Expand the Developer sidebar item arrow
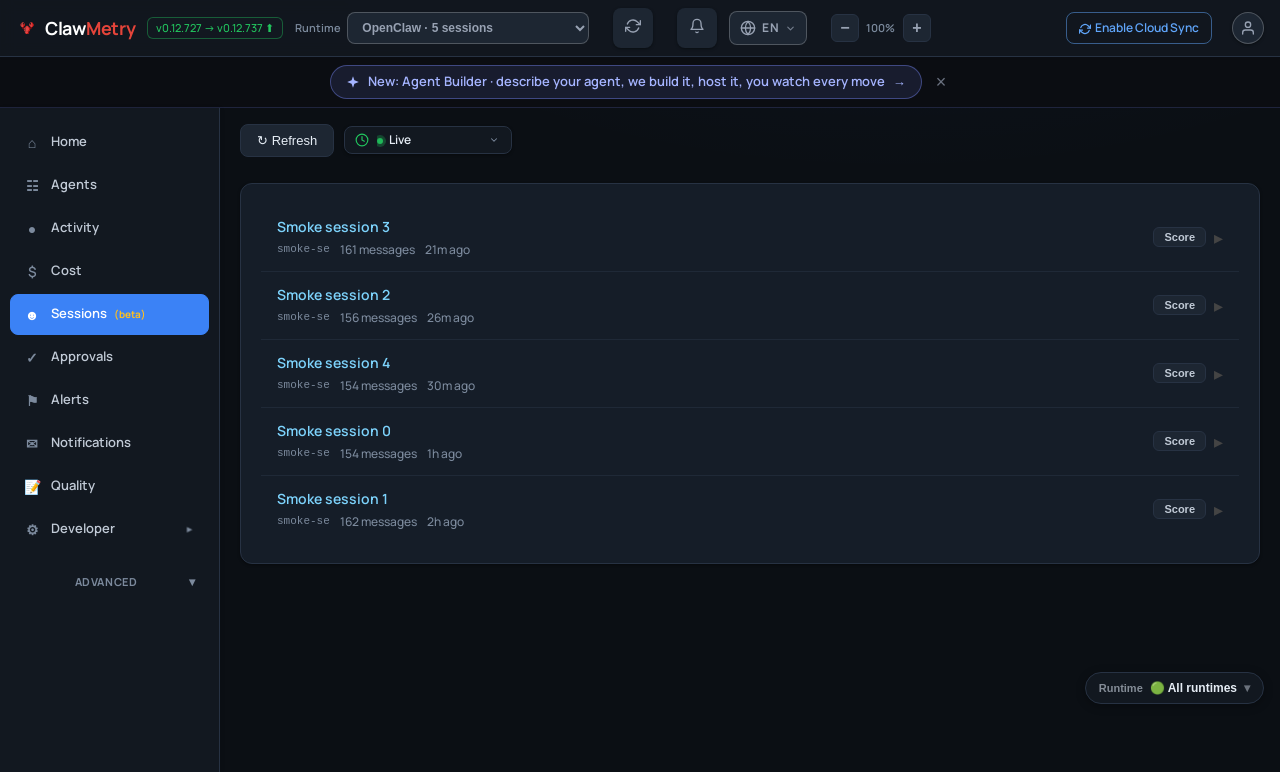This screenshot has height=772, width=1280. (x=189, y=529)
